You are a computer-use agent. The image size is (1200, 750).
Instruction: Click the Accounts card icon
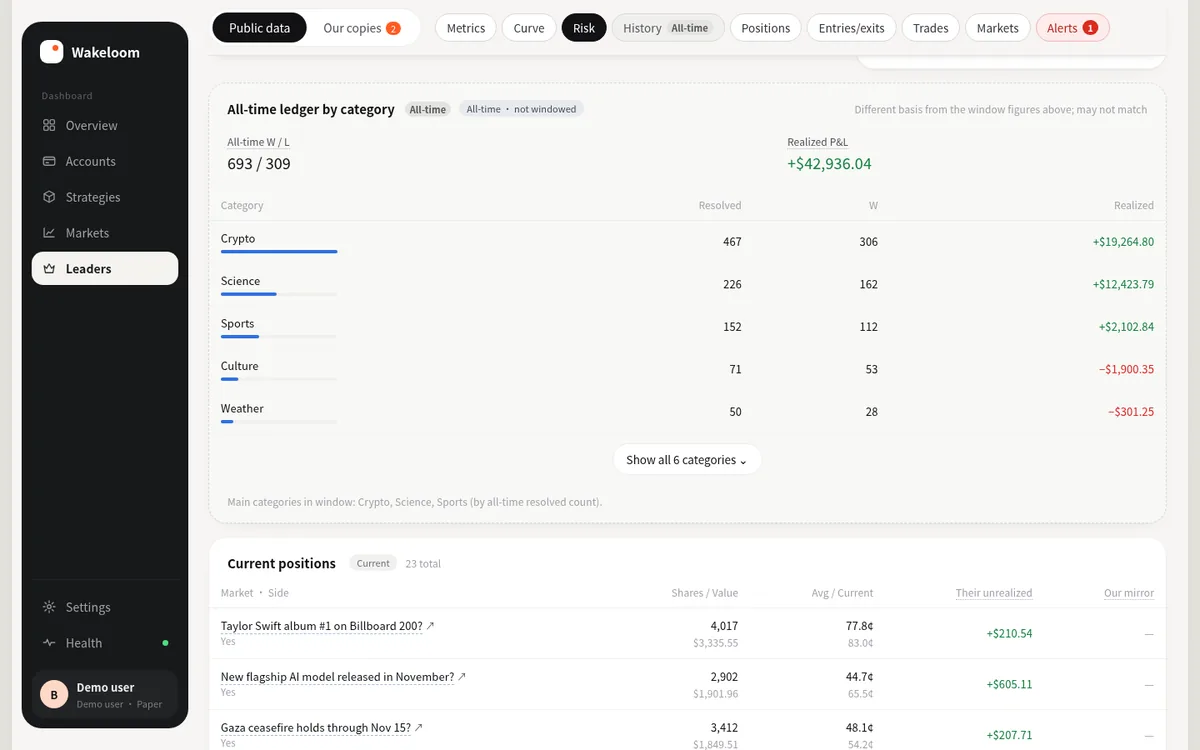(x=49, y=162)
